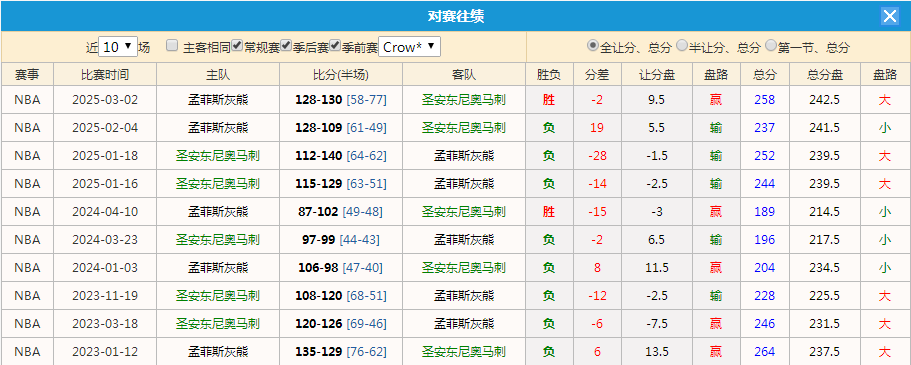Enable the 主客相同 checkbox

pos(171,46)
